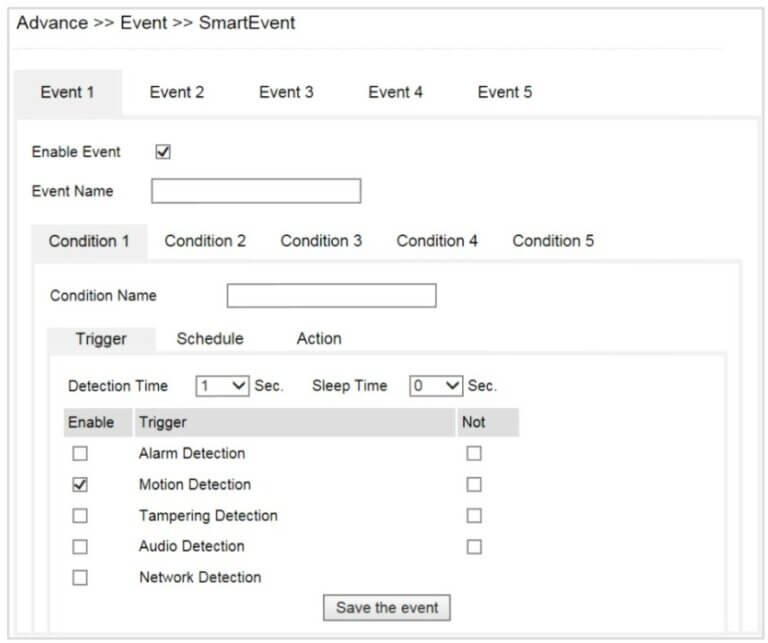Viewport: 768px width, 643px height.
Task: Switch to the Event 5 tab
Action: 505,92
